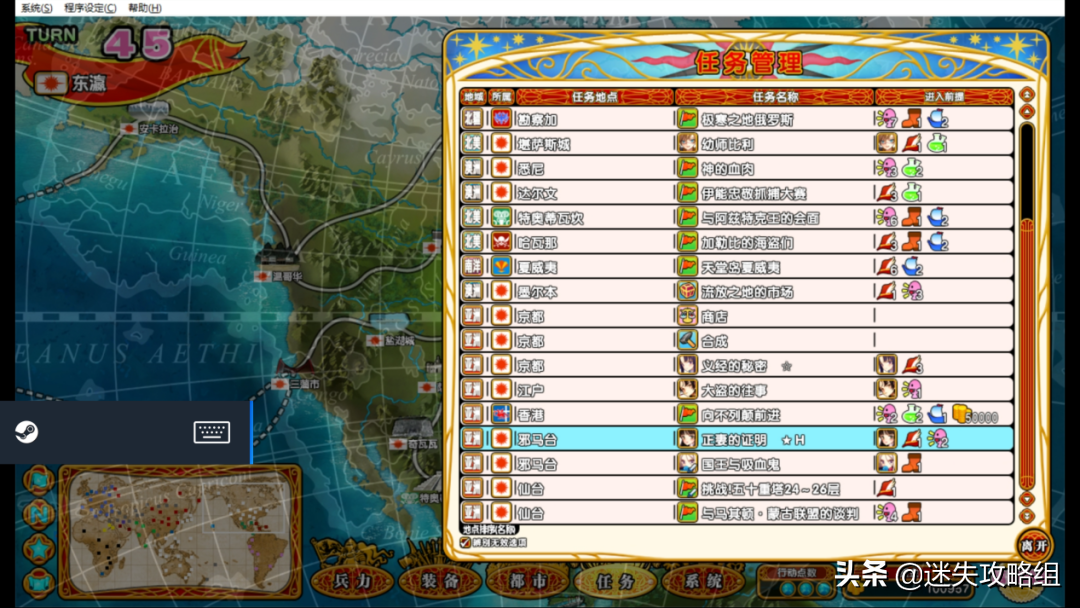Click the hammer icon of 合成
Viewport: 1080px width, 608px height.
[687, 341]
